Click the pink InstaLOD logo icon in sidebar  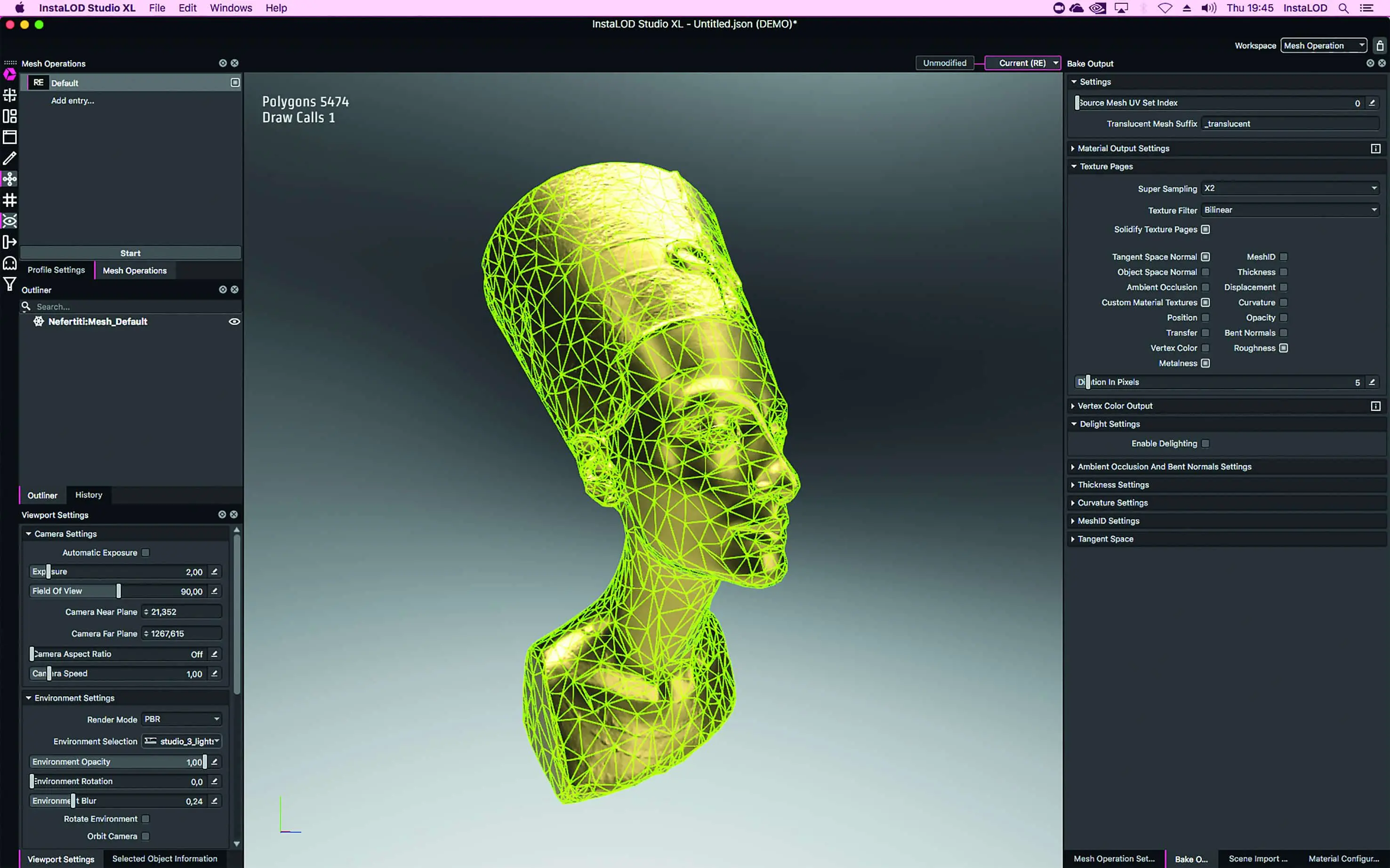[10, 74]
